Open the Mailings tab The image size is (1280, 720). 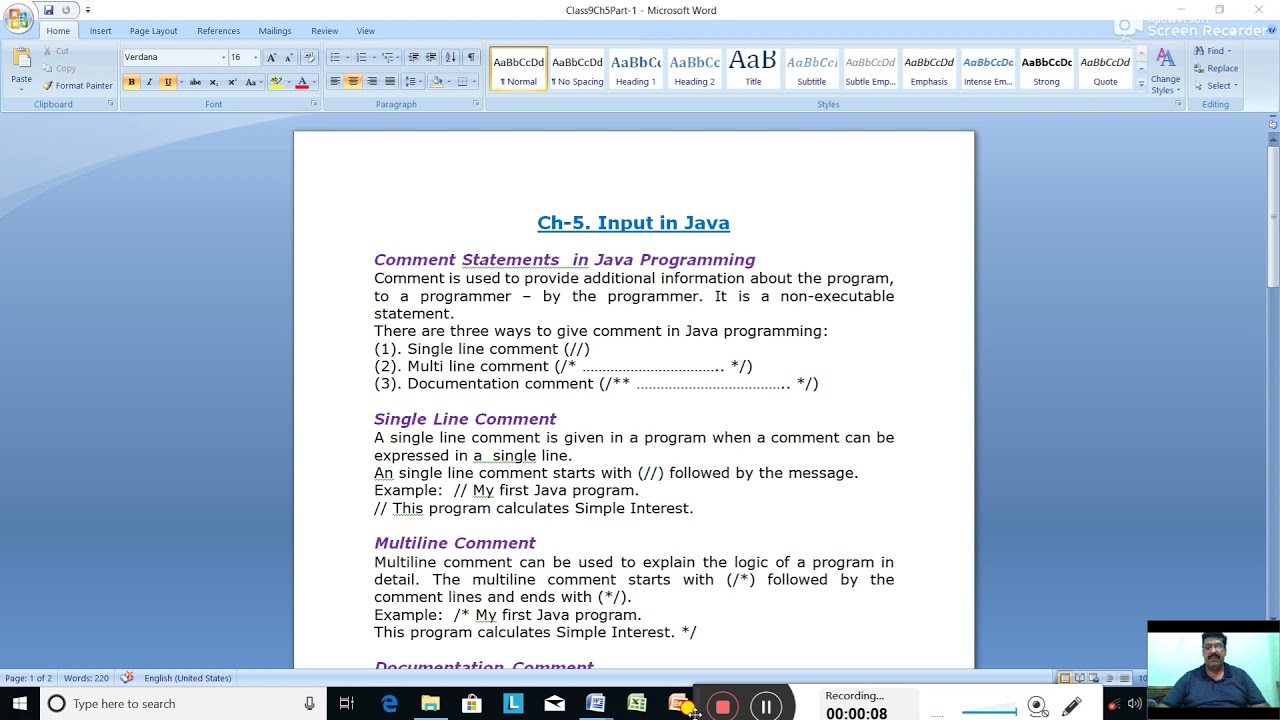[x=274, y=31]
